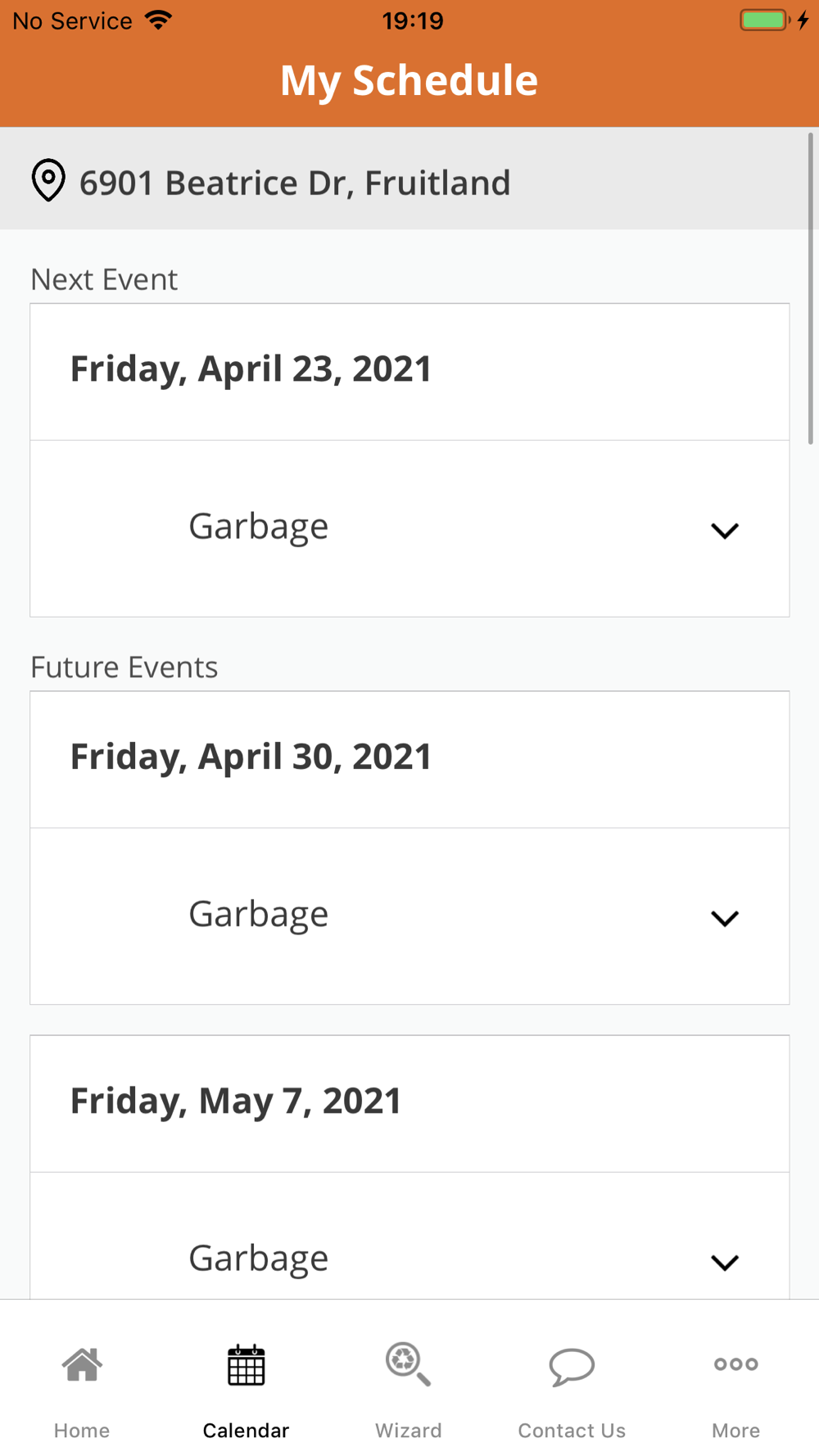Tap the Garbage label under April 23
This screenshot has width=819, height=1456.
pos(259,527)
